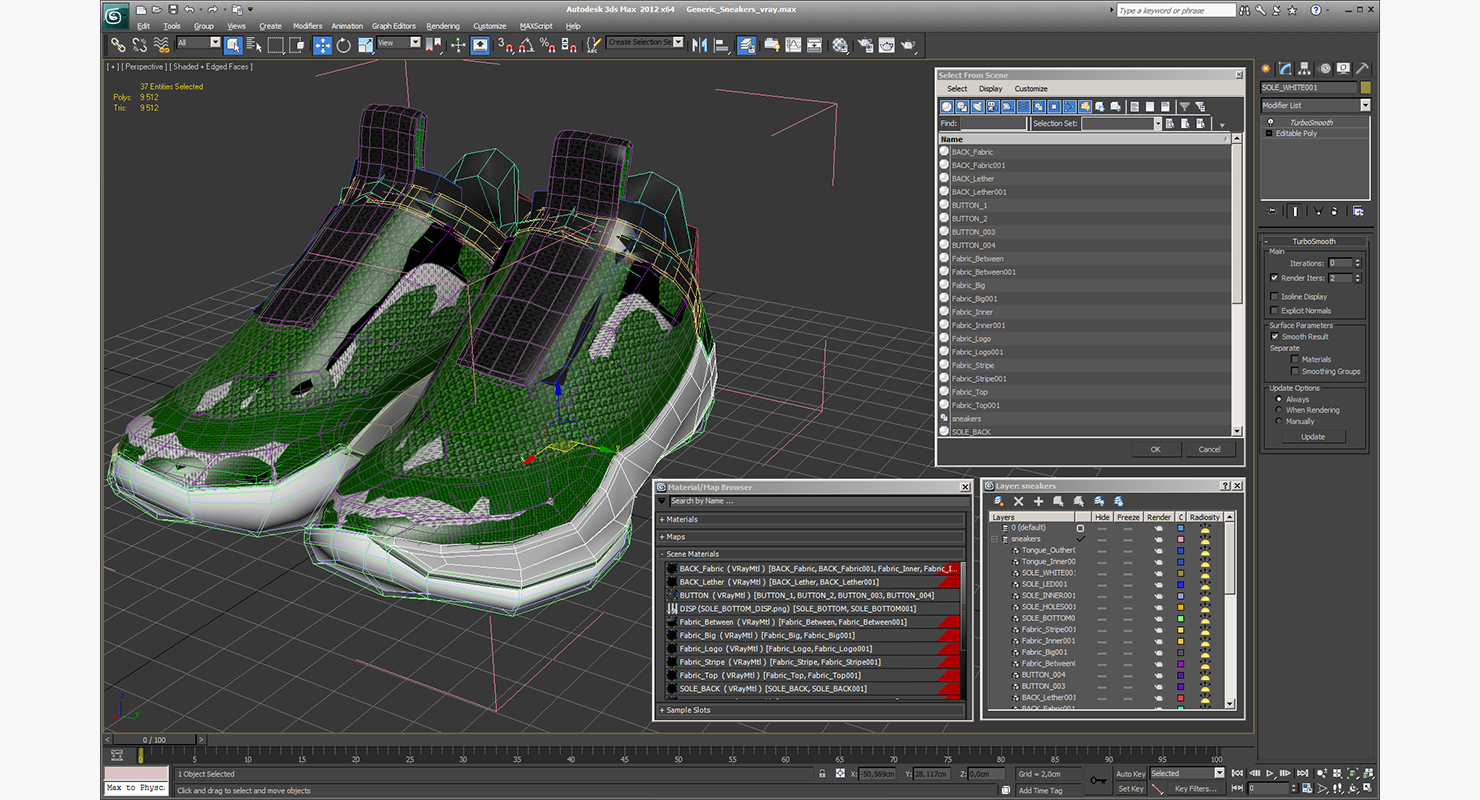
Task: Toggle Smooth Result checkbox
Action: coord(1274,337)
